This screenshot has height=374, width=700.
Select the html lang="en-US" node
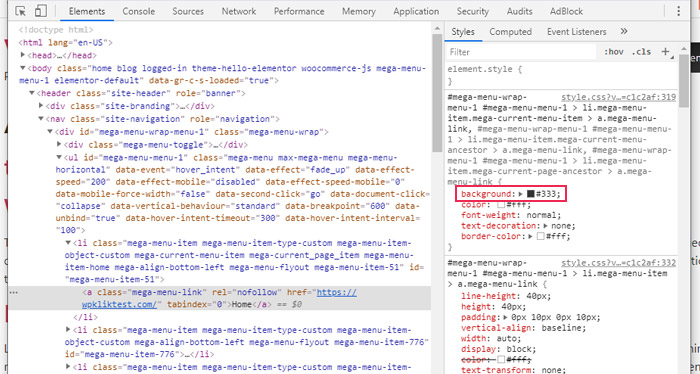tap(65, 43)
